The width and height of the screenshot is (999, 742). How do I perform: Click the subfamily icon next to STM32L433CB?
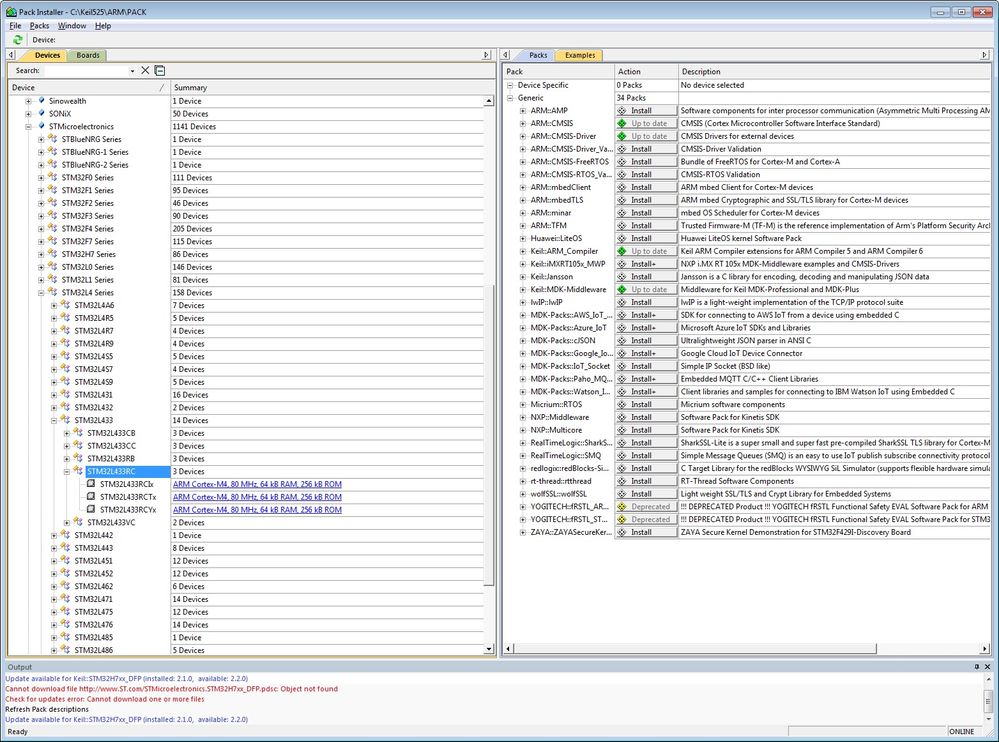78,432
